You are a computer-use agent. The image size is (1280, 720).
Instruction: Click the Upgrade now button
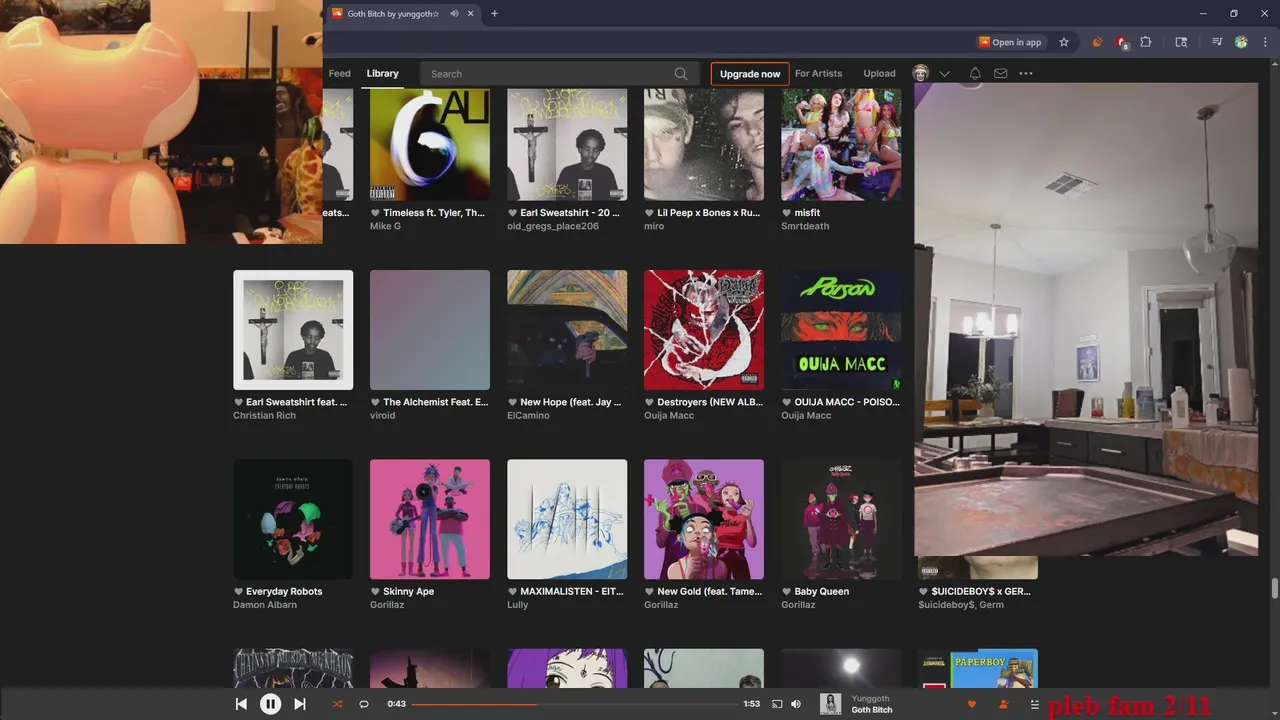coord(750,74)
